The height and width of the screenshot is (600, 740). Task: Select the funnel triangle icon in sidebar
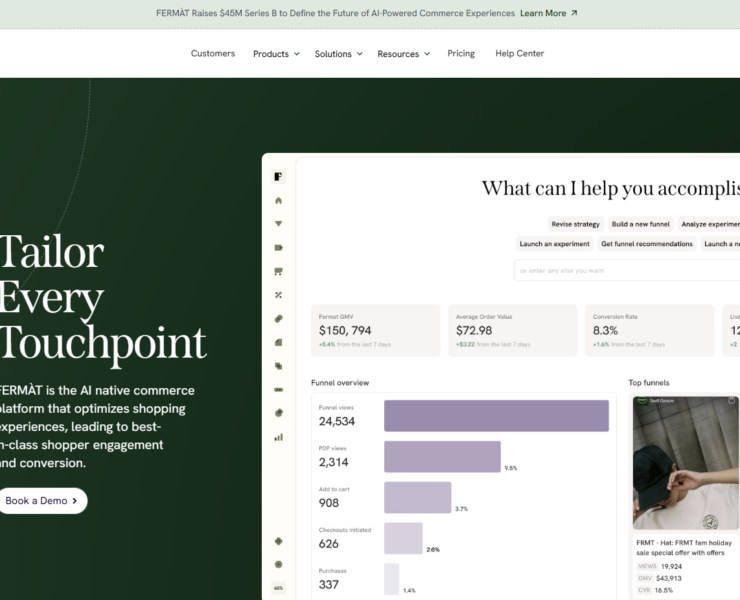(x=278, y=224)
